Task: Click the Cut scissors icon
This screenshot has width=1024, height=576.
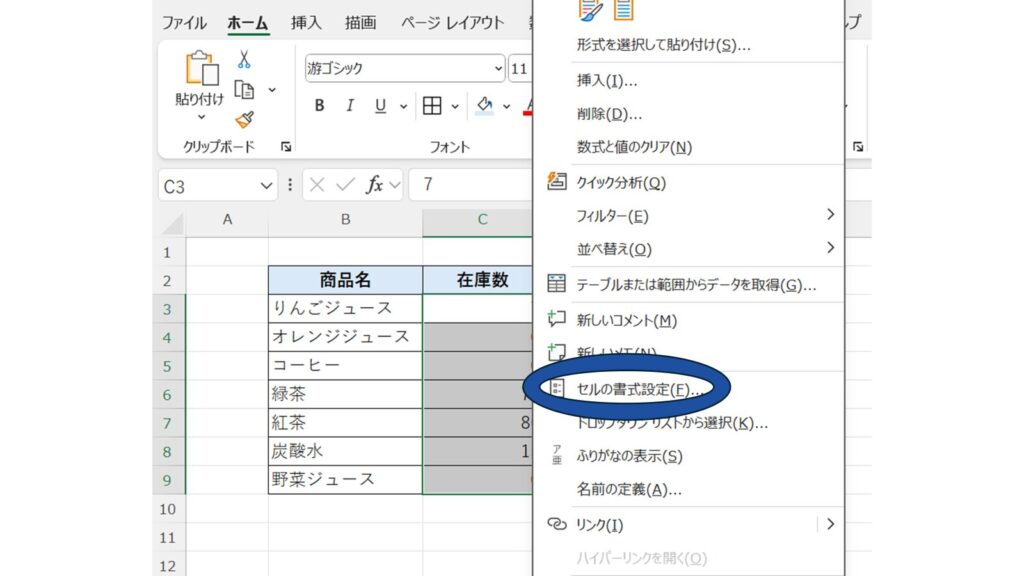Action: [244, 60]
